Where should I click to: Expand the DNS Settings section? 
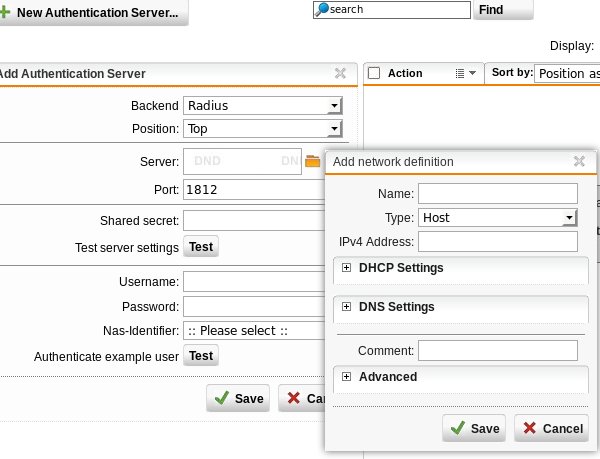pos(347,307)
